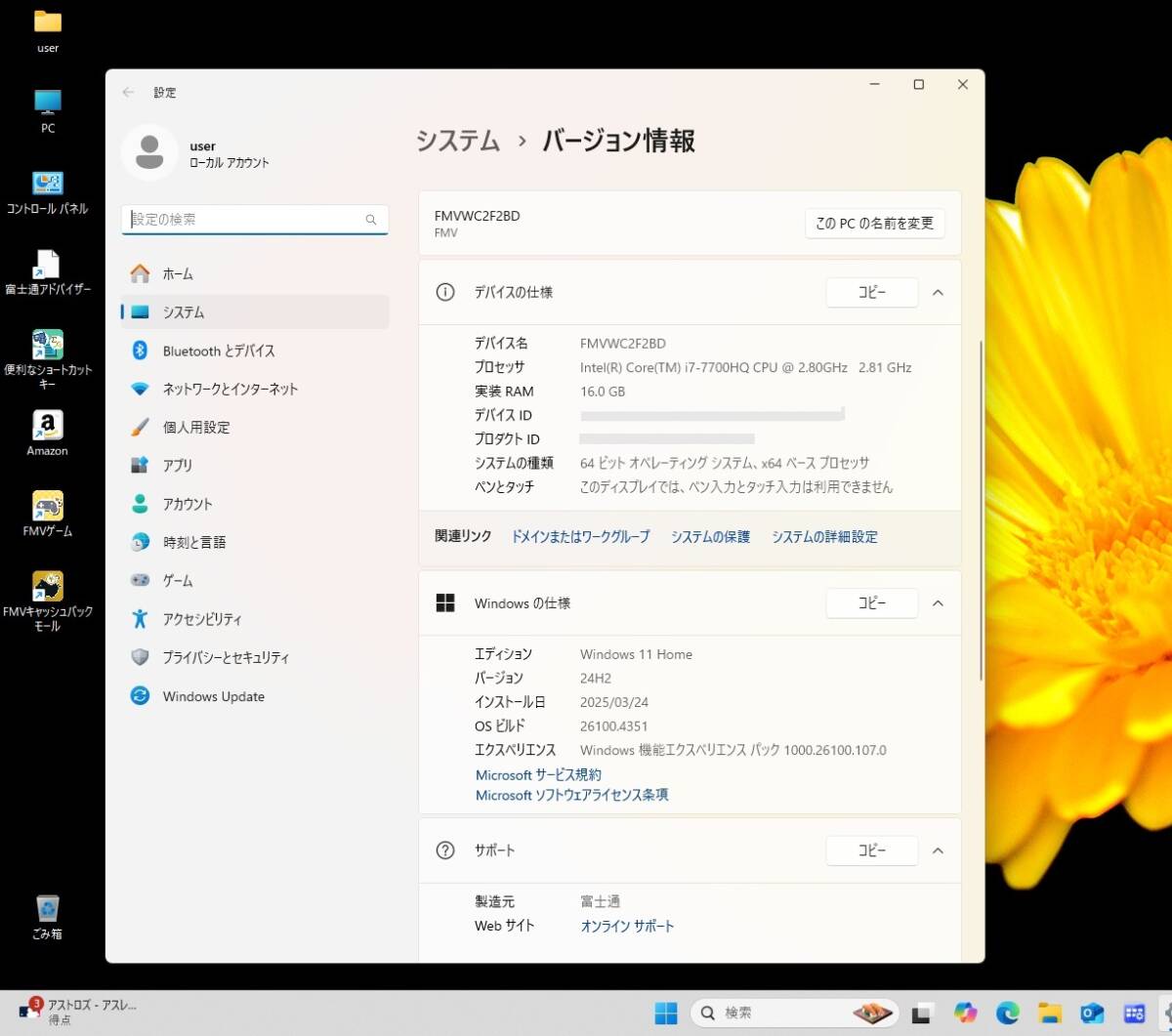Viewport: 1172px width, 1036px height.
Task: Select プライバシーとセキュリティ in the sidebar
Action: 225,657
